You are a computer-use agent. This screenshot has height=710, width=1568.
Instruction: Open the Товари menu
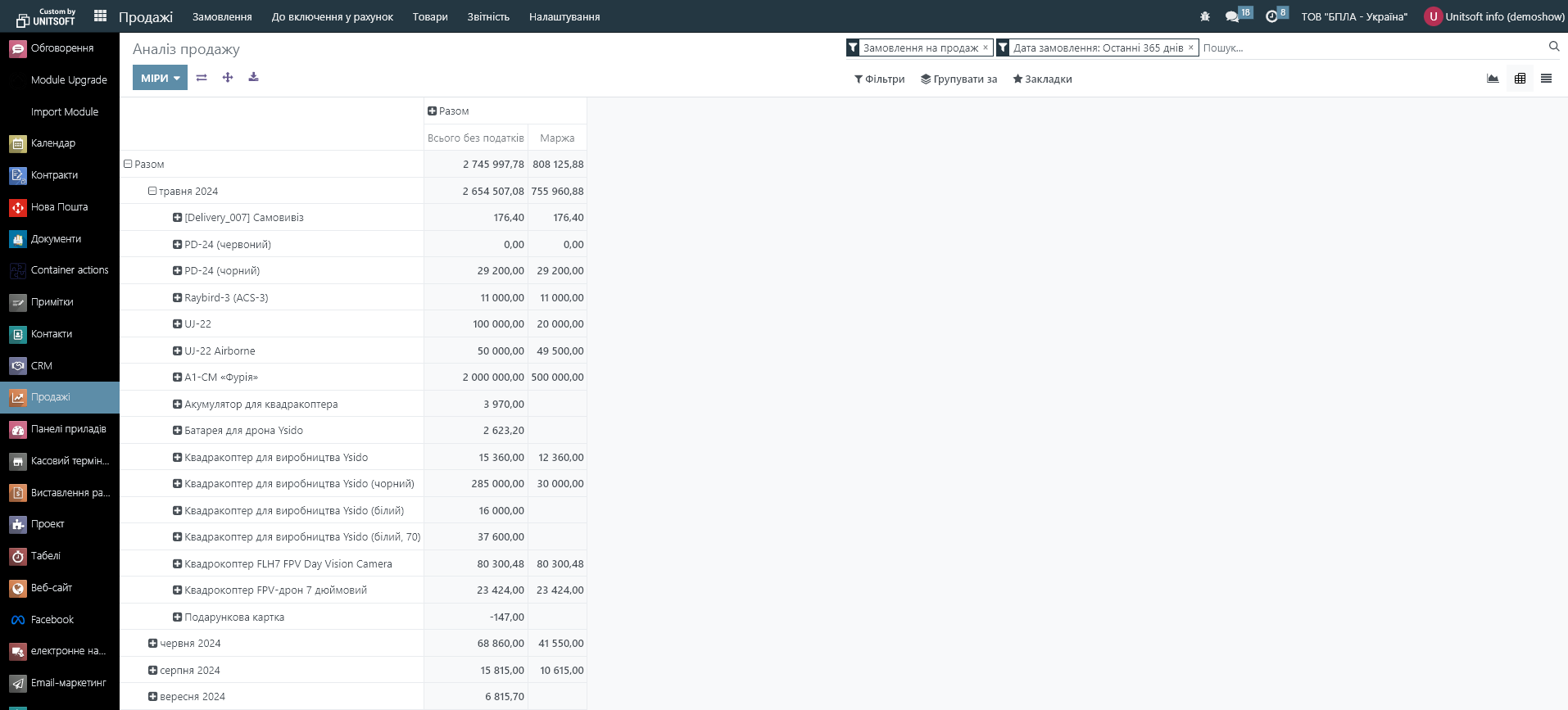[x=430, y=16]
